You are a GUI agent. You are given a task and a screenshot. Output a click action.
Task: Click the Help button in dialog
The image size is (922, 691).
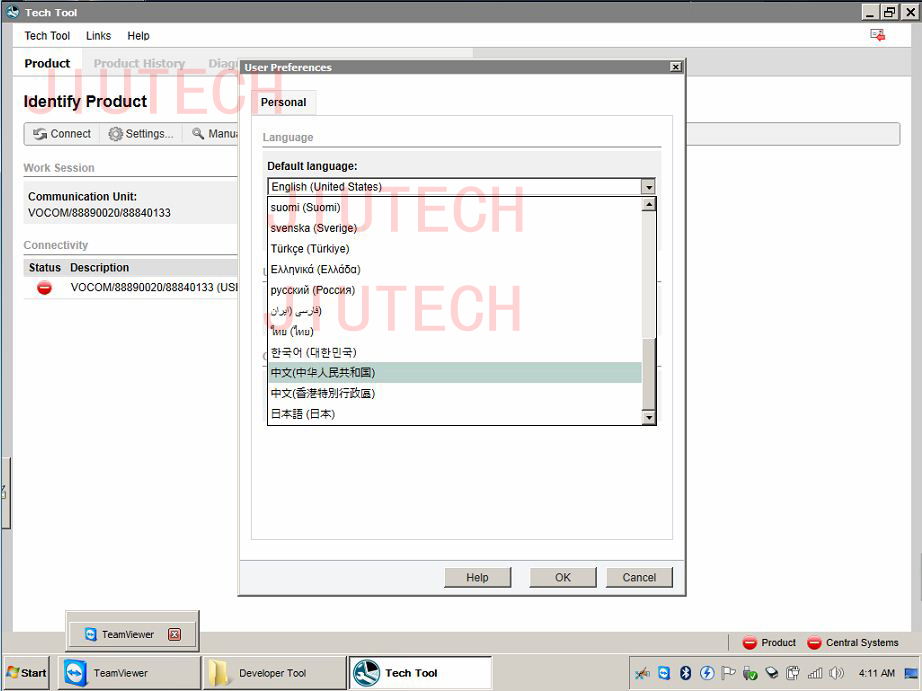point(477,577)
